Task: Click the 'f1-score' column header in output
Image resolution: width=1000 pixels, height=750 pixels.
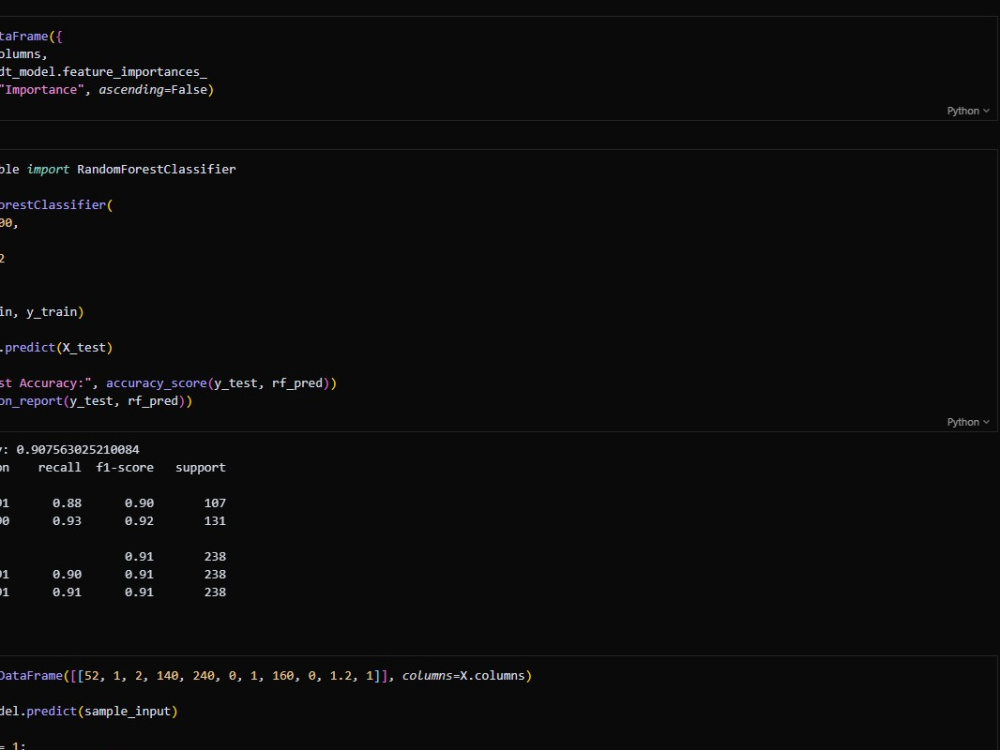Action: (125, 467)
